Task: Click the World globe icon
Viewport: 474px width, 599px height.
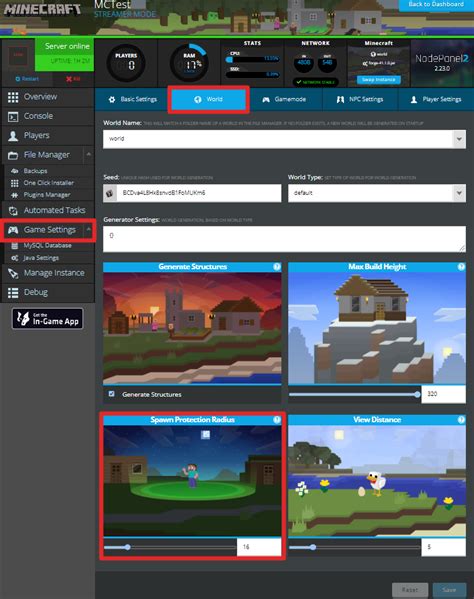Action: (x=197, y=100)
